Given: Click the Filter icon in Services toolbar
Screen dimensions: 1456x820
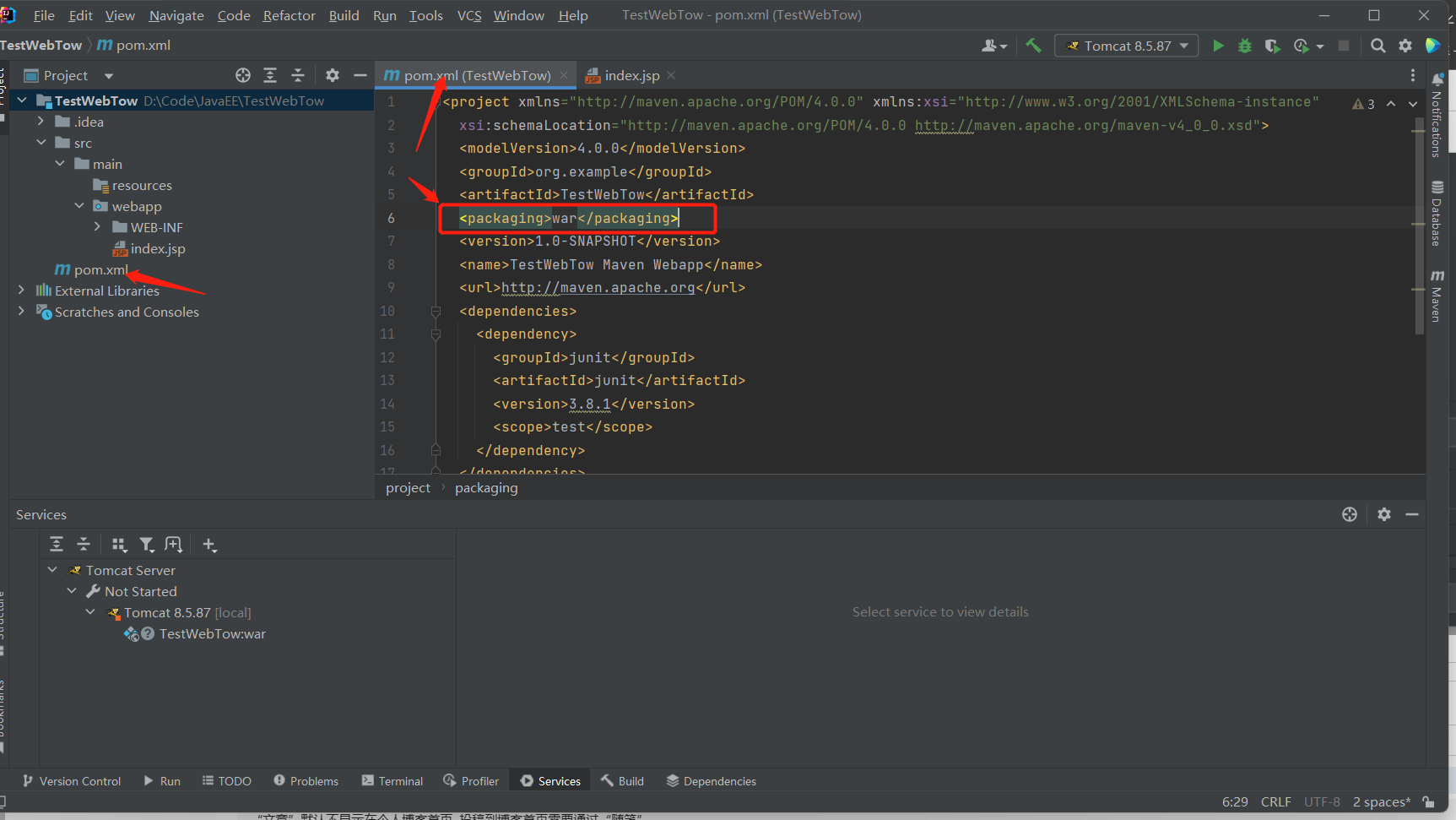Looking at the screenshot, I should [147, 545].
